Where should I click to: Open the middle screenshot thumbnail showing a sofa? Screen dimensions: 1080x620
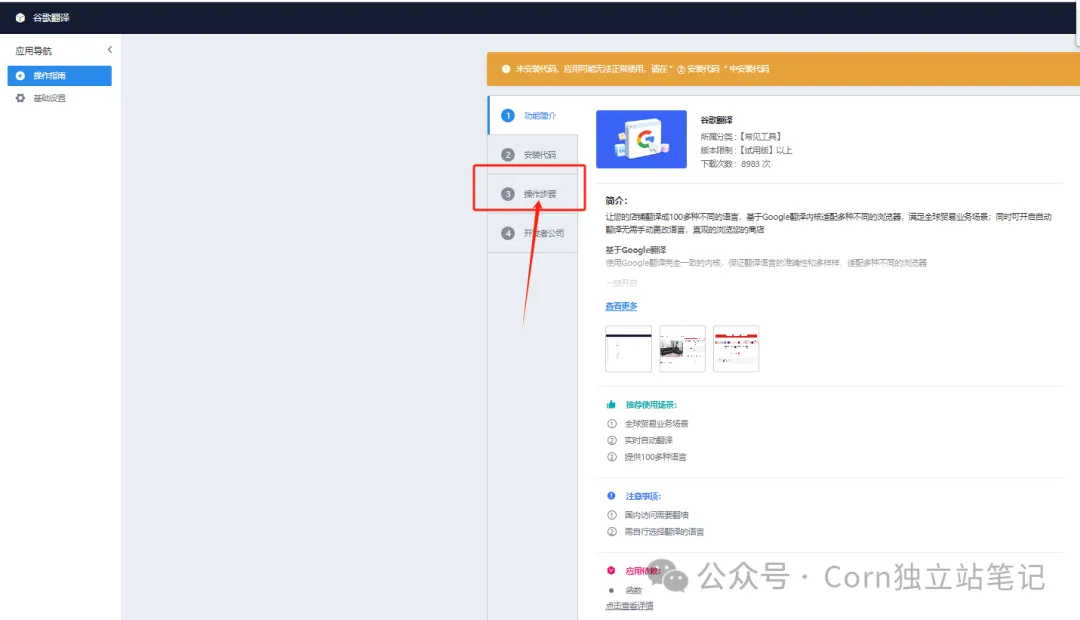click(683, 349)
